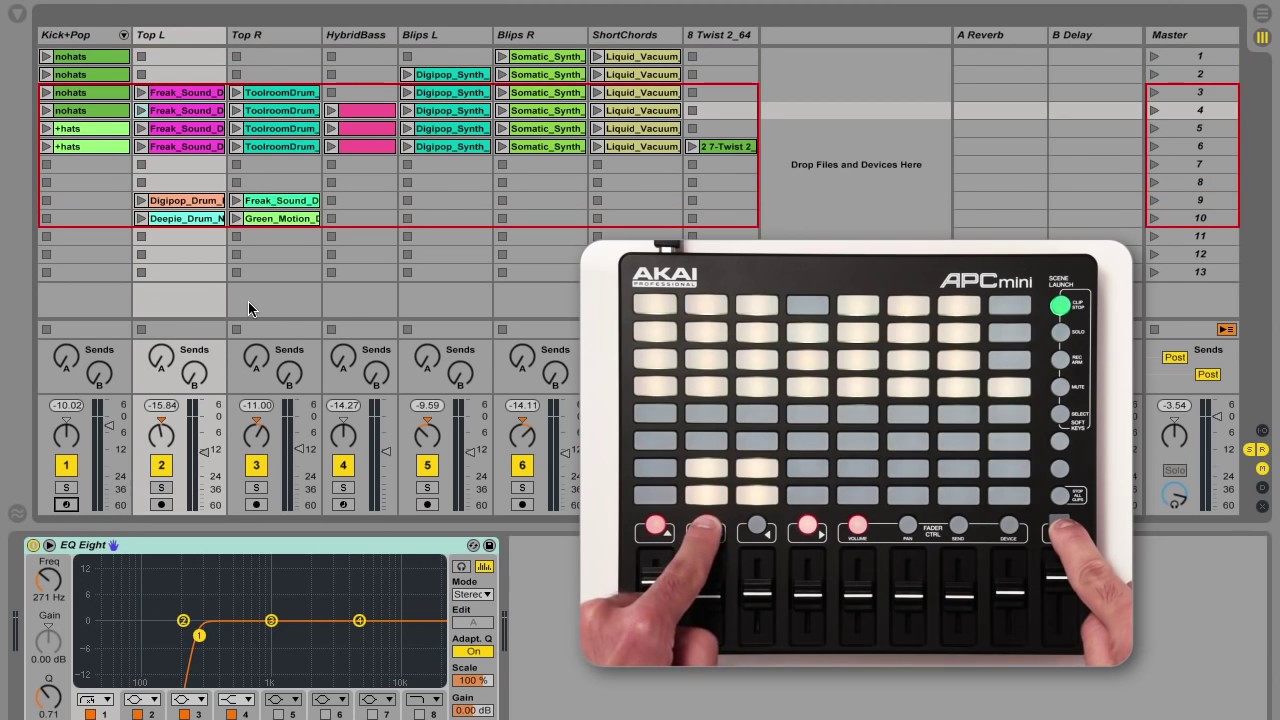Toggle the browser show/hide triangle
This screenshot has height=720, width=1280.
[x=17, y=15]
